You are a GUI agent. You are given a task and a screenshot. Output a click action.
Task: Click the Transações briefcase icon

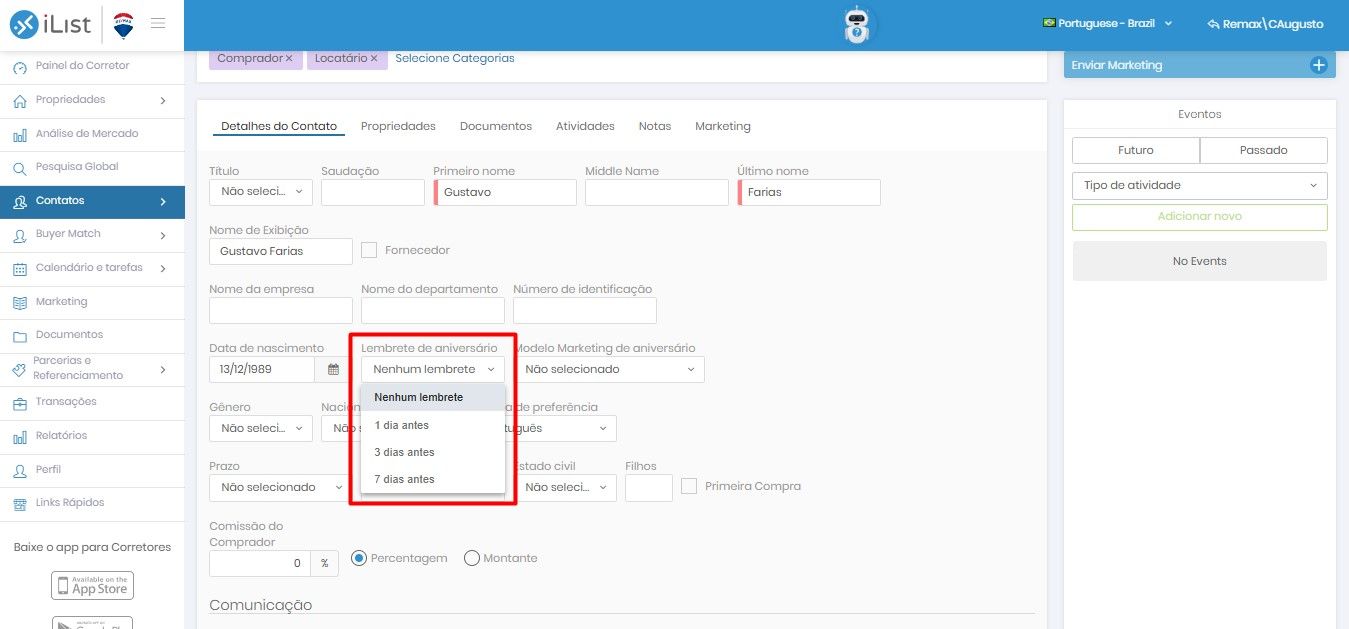(20, 403)
